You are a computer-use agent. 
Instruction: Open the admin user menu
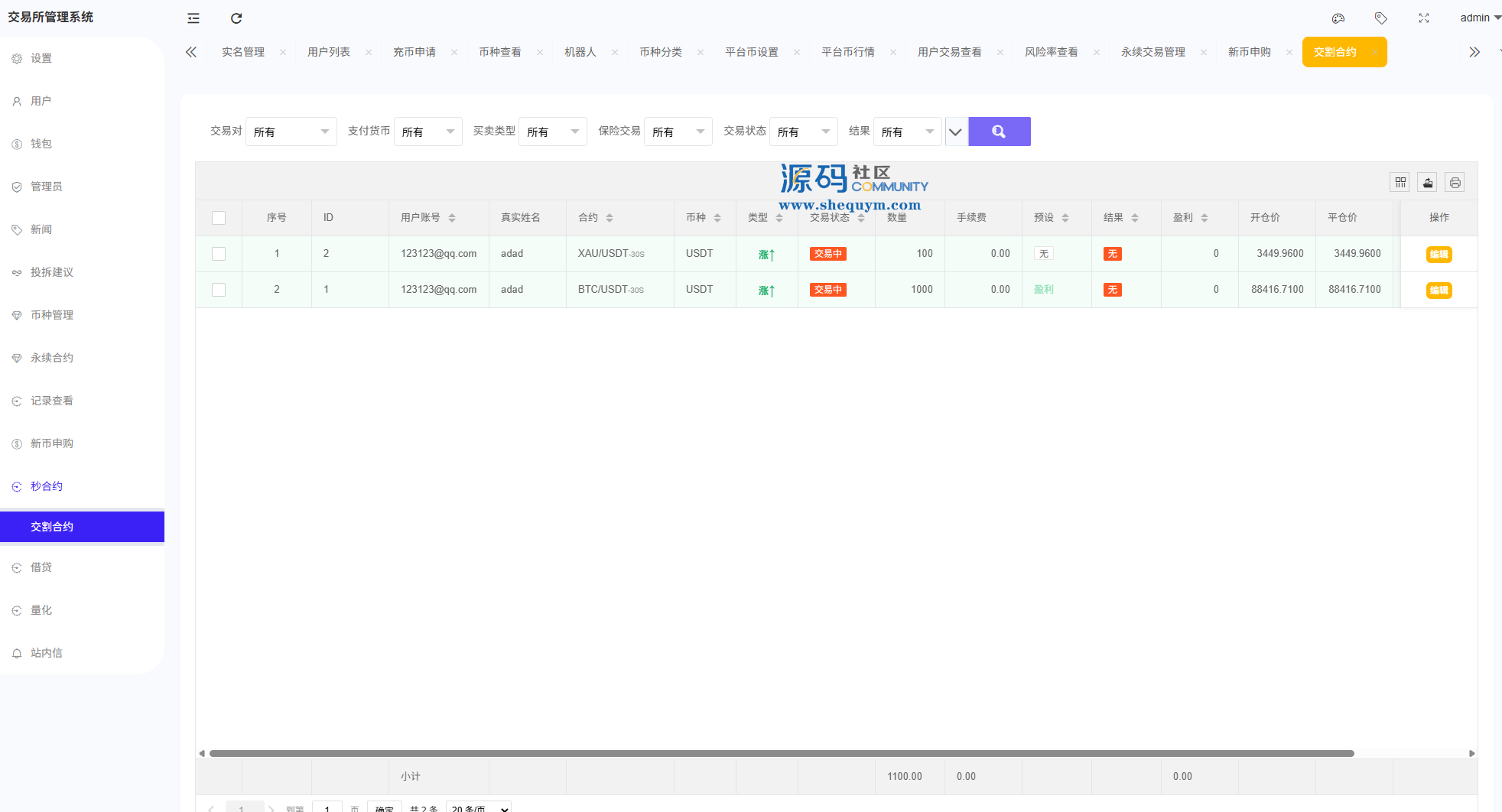tap(1479, 18)
